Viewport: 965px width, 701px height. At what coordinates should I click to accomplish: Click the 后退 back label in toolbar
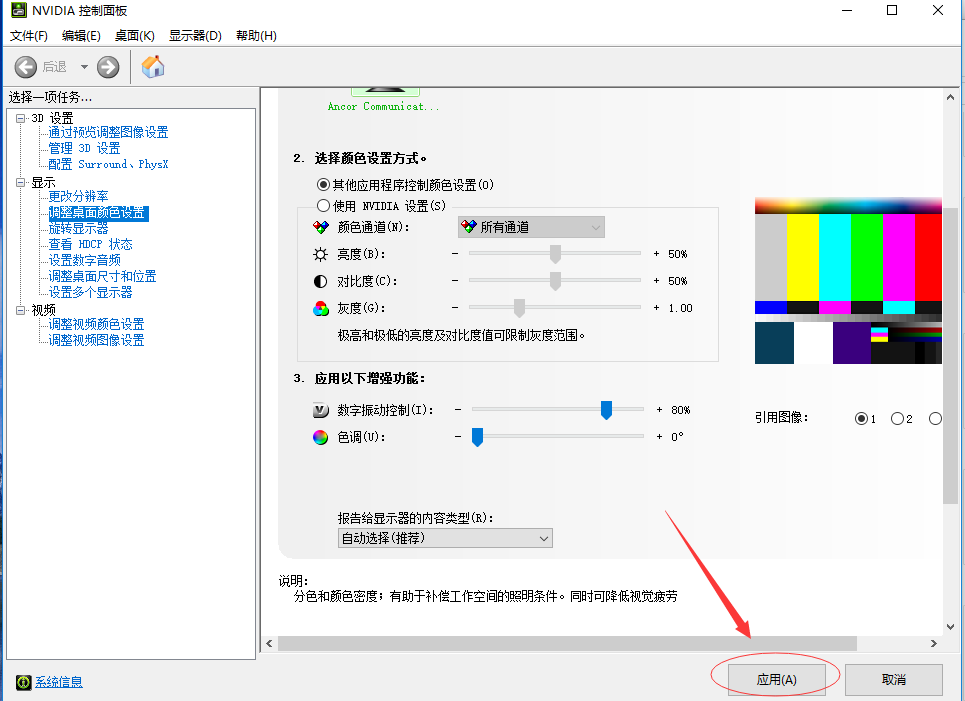pyautogui.click(x=55, y=66)
